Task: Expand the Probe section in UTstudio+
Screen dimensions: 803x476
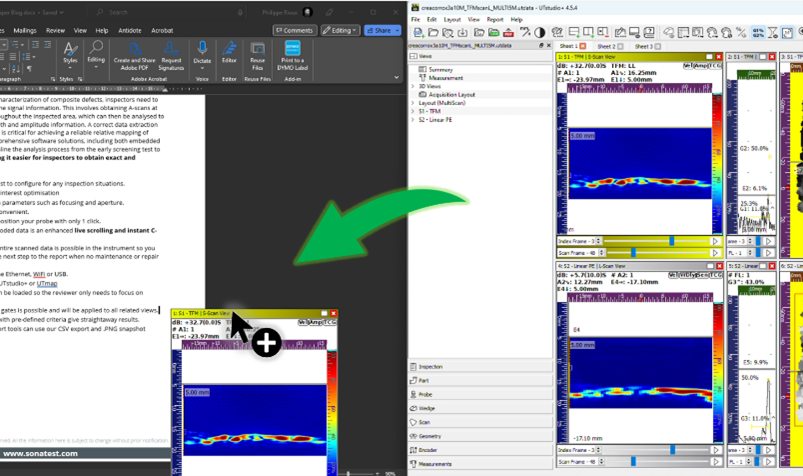Action: click(x=481, y=394)
